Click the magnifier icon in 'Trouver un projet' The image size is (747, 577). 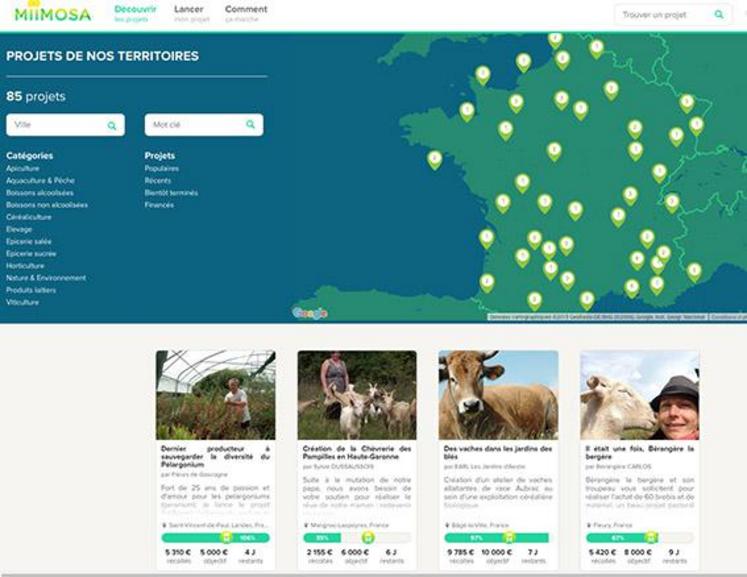point(719,15)
